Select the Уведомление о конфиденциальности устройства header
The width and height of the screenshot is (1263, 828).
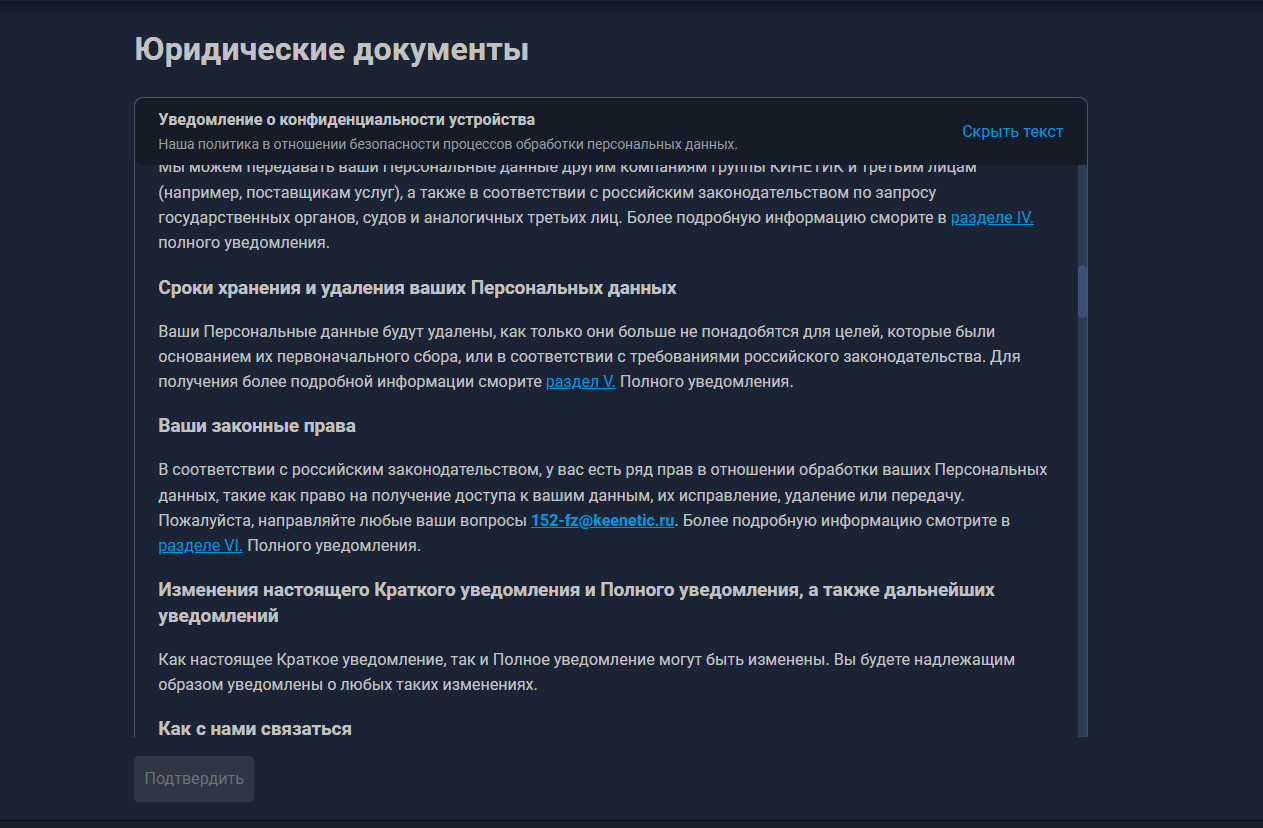pos(346,120)
